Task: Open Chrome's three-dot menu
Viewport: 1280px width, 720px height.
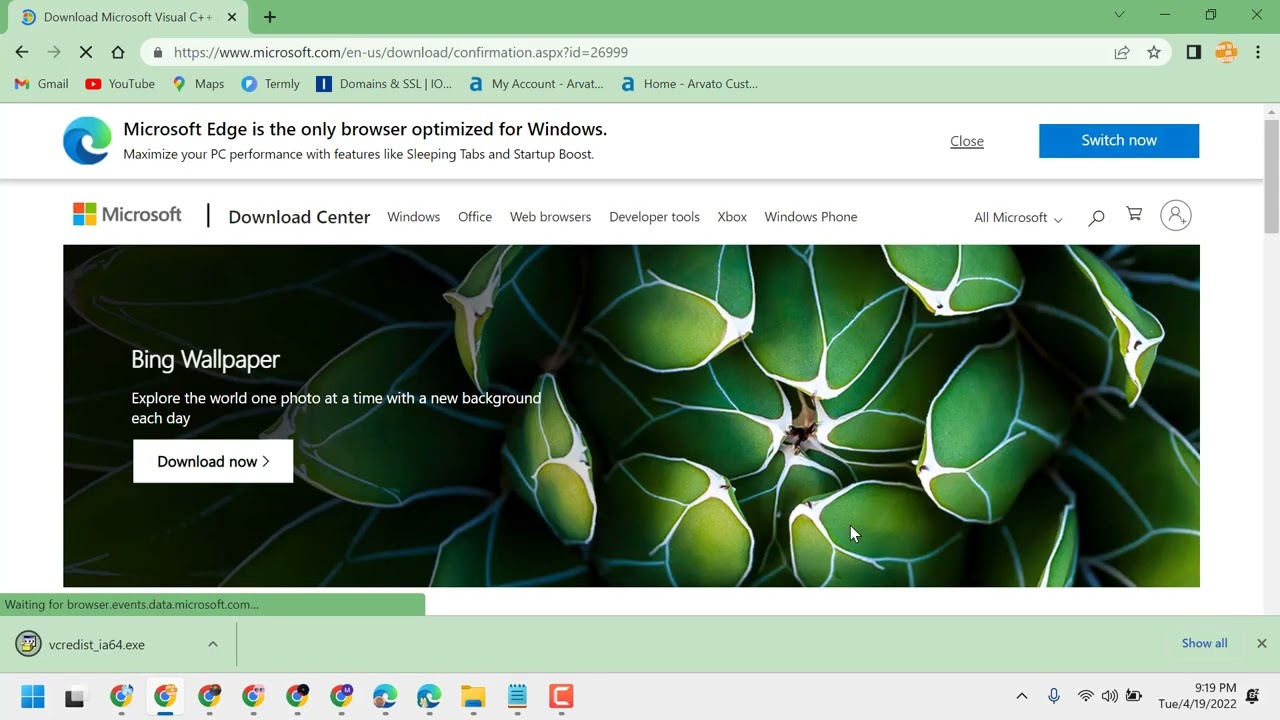Action: (x=1258, y=52)
